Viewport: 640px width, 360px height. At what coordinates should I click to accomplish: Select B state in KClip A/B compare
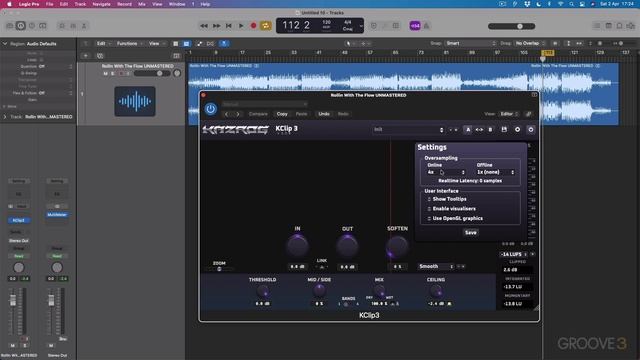[490, 129]
